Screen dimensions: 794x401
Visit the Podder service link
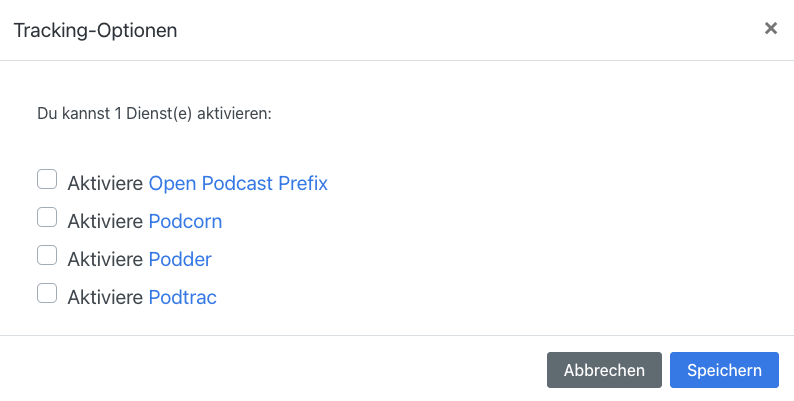[180, 259]
